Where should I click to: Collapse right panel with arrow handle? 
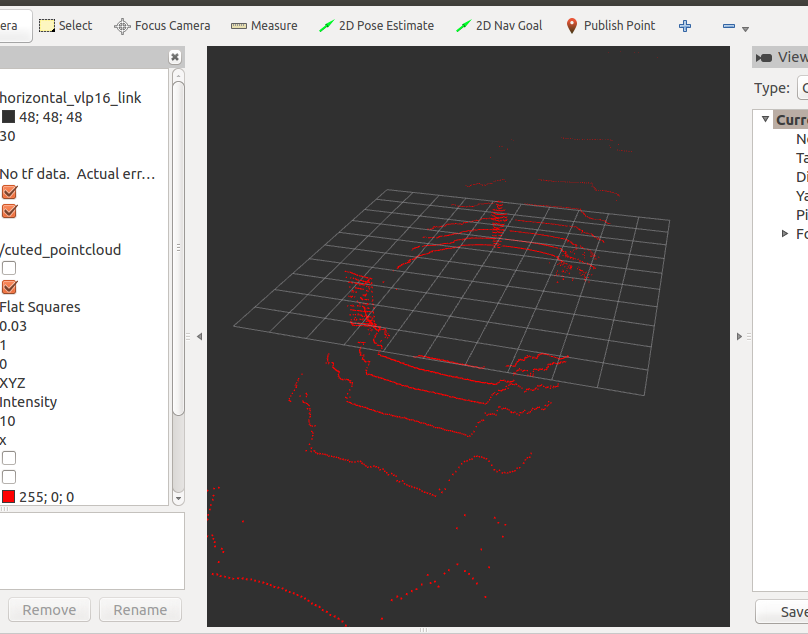[739, 337]
